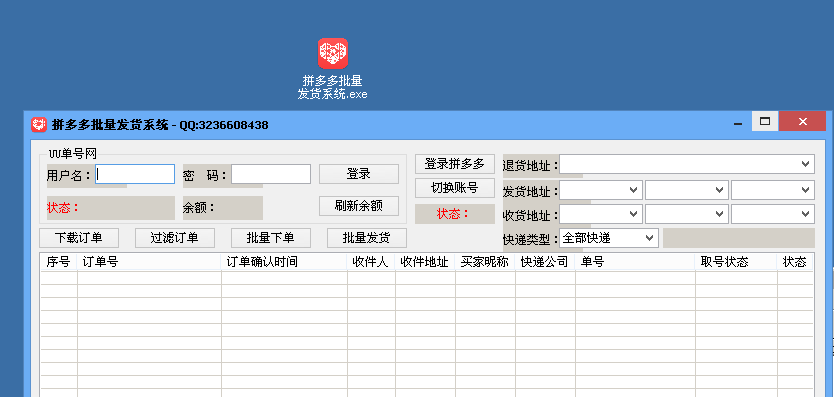This screenshot has width=834, height=397.
Task: Click the 快递类型 label
Action: [x=530, y=239]
